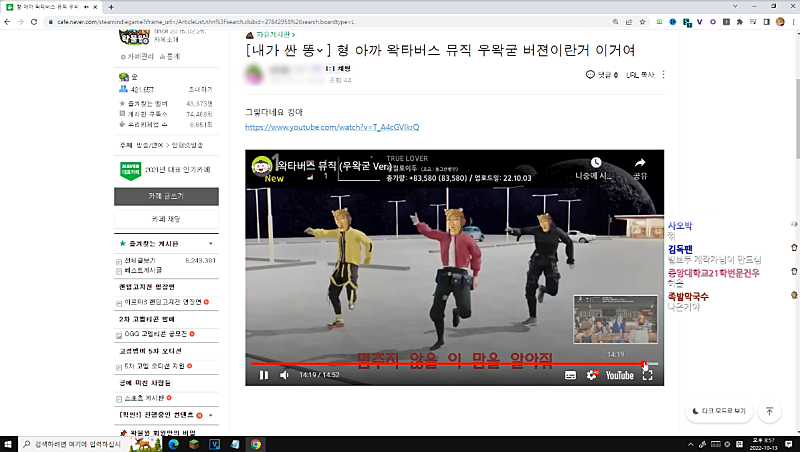Image resolution: width=800 pixels, height=452 pixels.
Task: Click the video channel avatar
Action: [261, 166]
